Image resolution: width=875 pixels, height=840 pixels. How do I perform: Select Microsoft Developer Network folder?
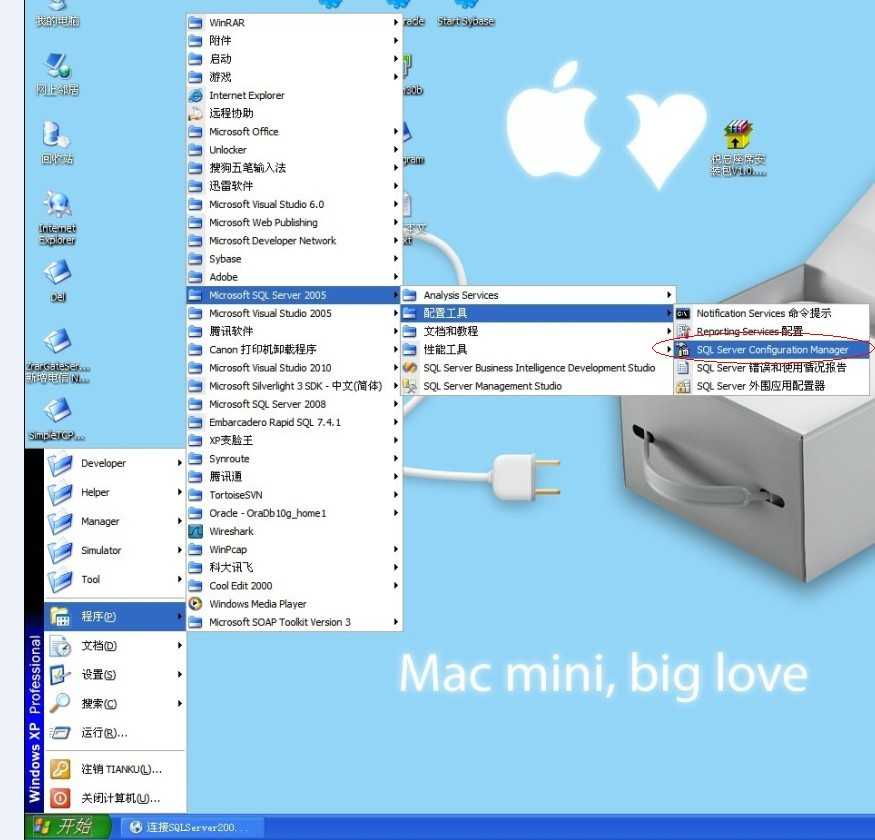tap(294, 241)
